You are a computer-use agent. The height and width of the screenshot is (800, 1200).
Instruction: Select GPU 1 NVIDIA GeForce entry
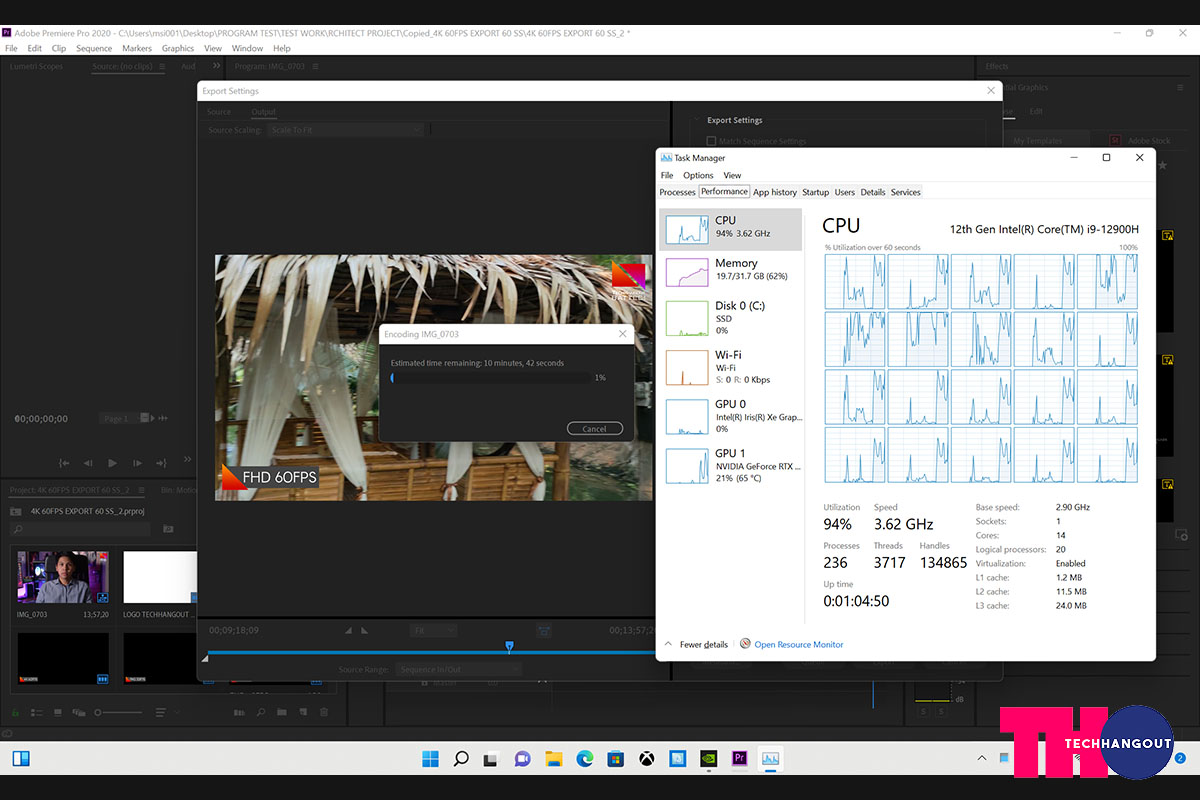click(x=731, y=465)
